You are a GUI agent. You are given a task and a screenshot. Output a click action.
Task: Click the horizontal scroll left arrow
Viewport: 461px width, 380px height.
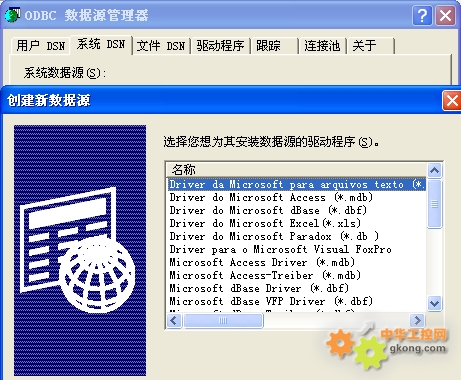(x=174, y=321)
